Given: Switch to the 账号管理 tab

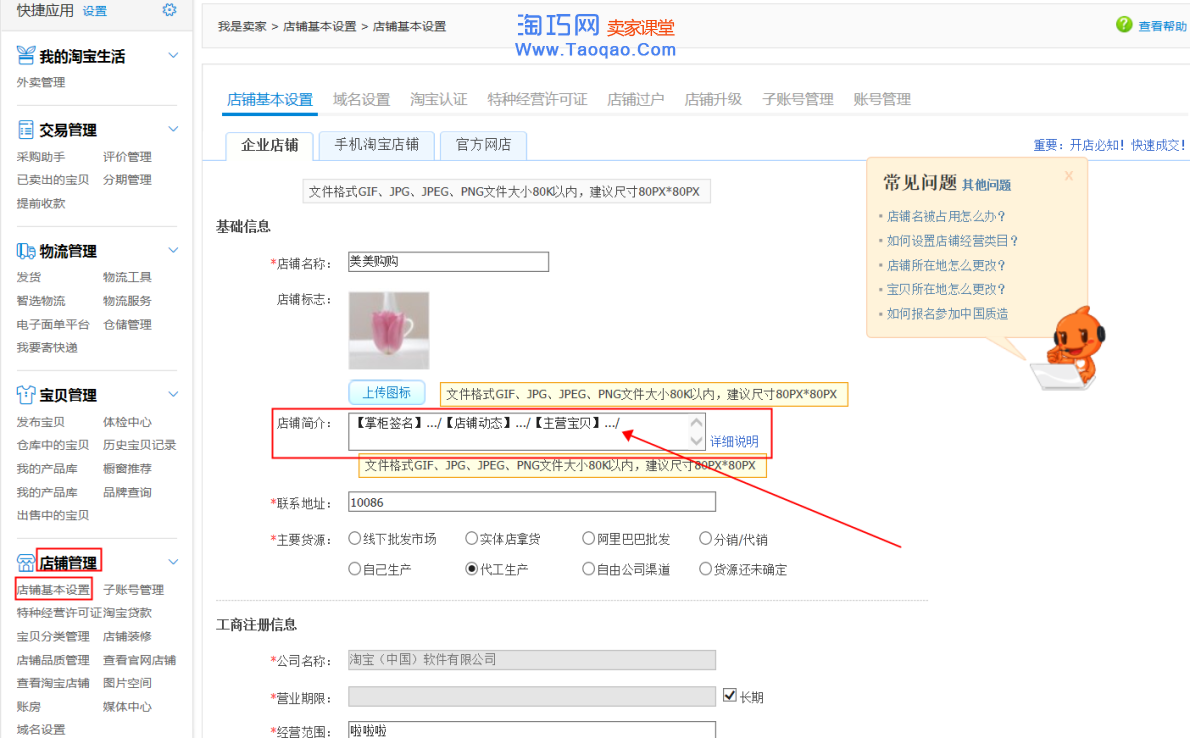Looking at the screenshot, I should [882, 99].
